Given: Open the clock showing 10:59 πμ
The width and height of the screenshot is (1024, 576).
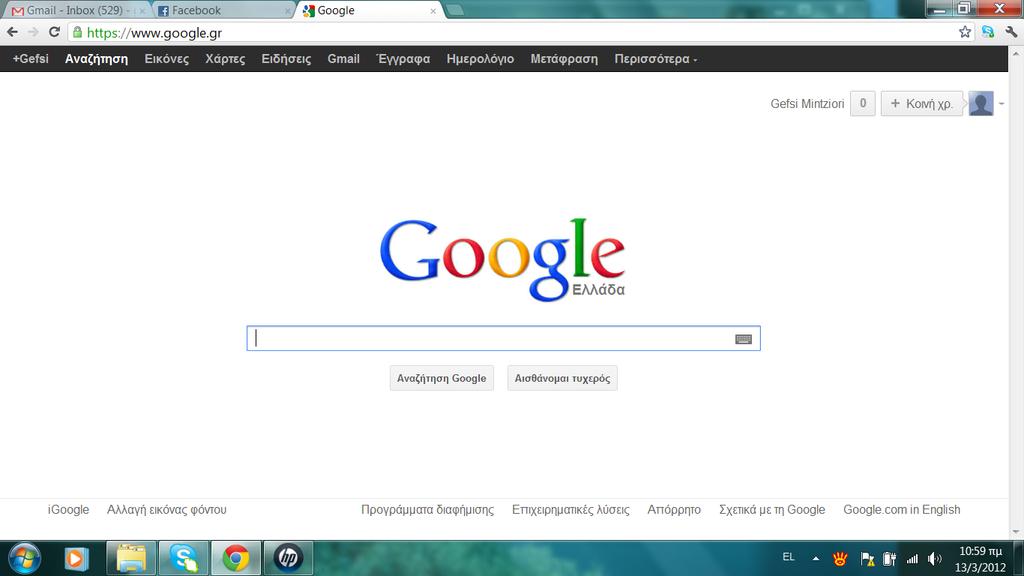Looking at the screenshot, I should coord(980,559).
